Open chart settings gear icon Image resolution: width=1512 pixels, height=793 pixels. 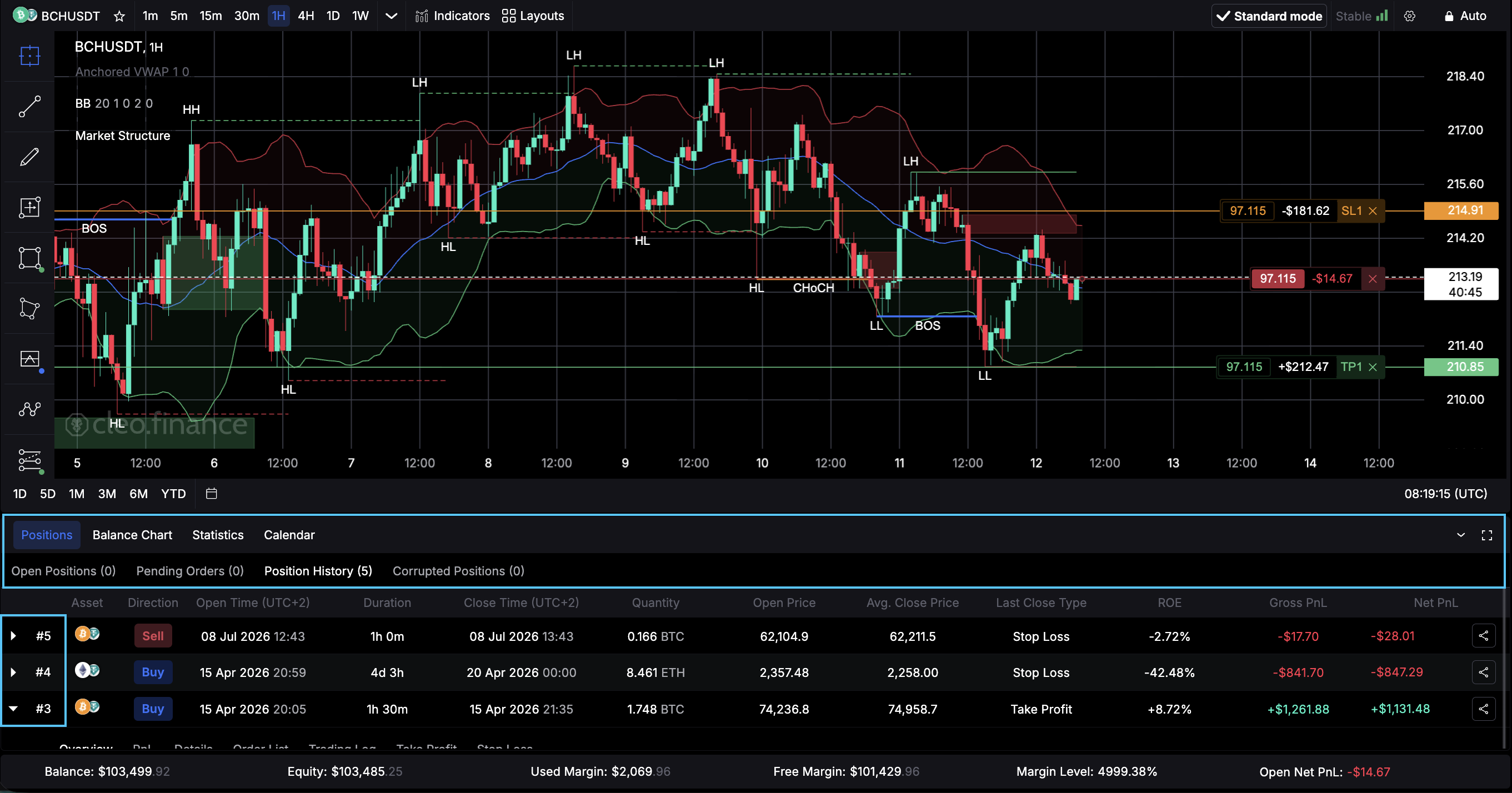point(1409,16)
